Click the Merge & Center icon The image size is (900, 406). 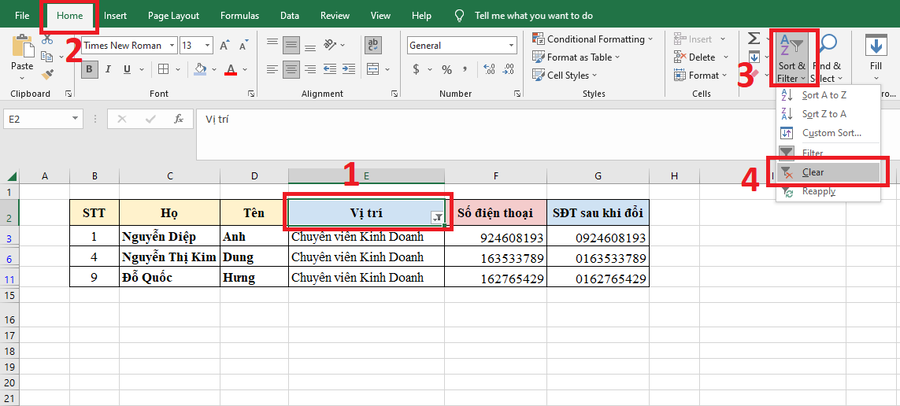pyautogui.click(x=373, y=69)
